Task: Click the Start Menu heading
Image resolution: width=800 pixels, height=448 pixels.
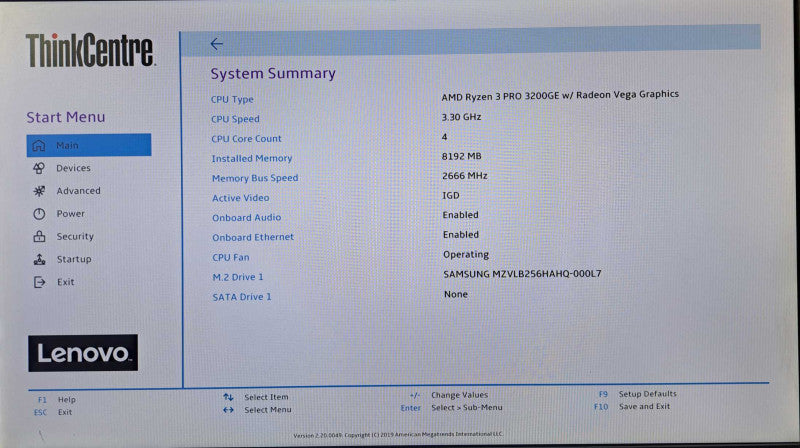Action: (66, 117)
